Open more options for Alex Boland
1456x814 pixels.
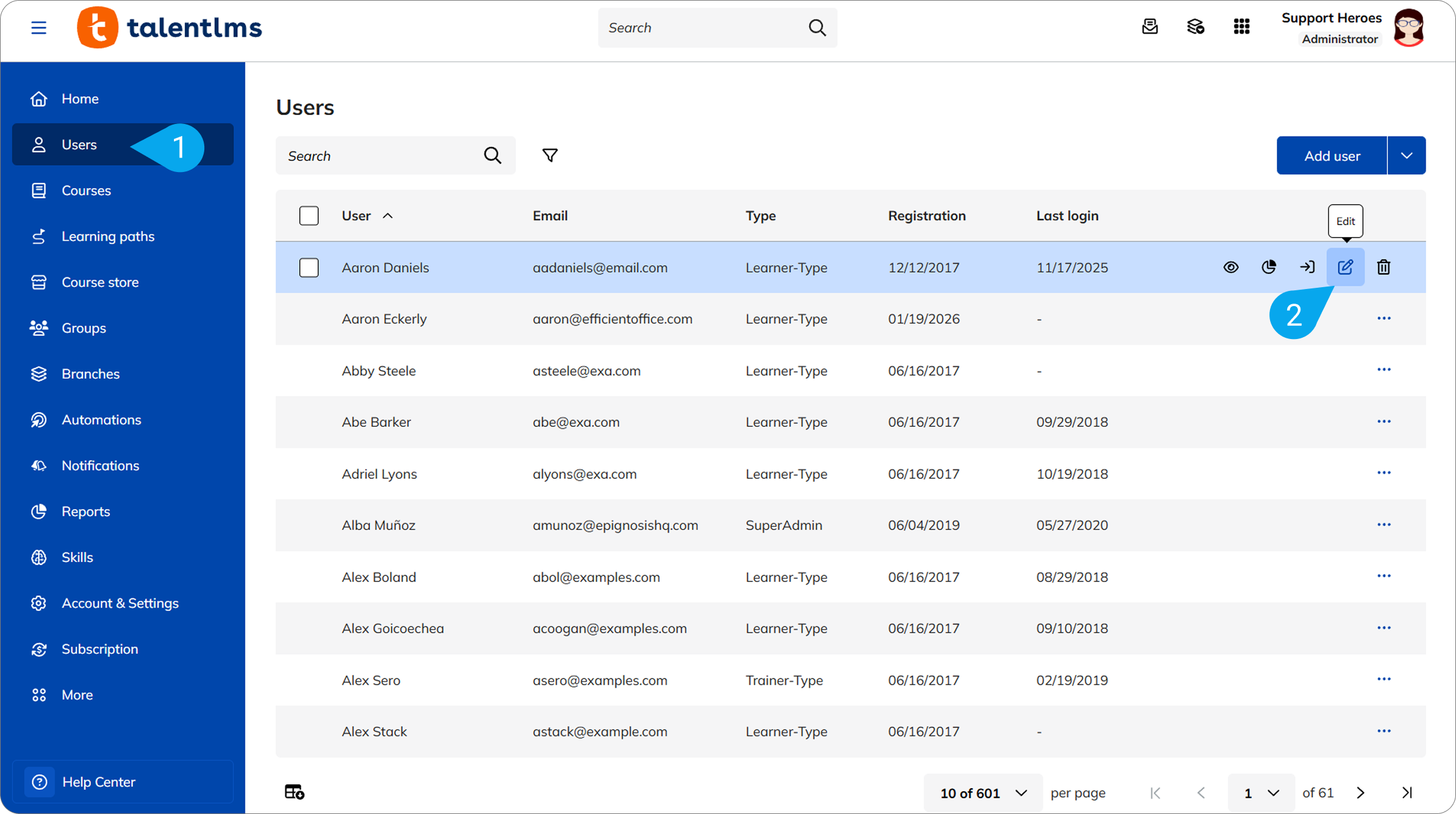tap(1384, 576)
